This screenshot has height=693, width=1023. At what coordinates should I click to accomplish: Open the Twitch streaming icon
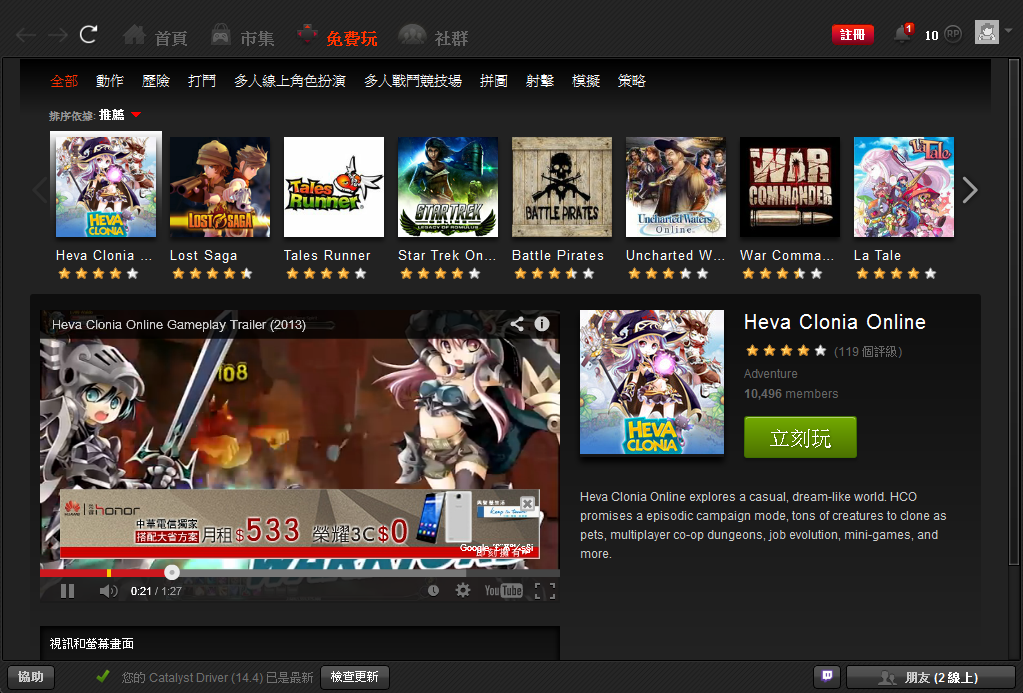tap(827, 677)
